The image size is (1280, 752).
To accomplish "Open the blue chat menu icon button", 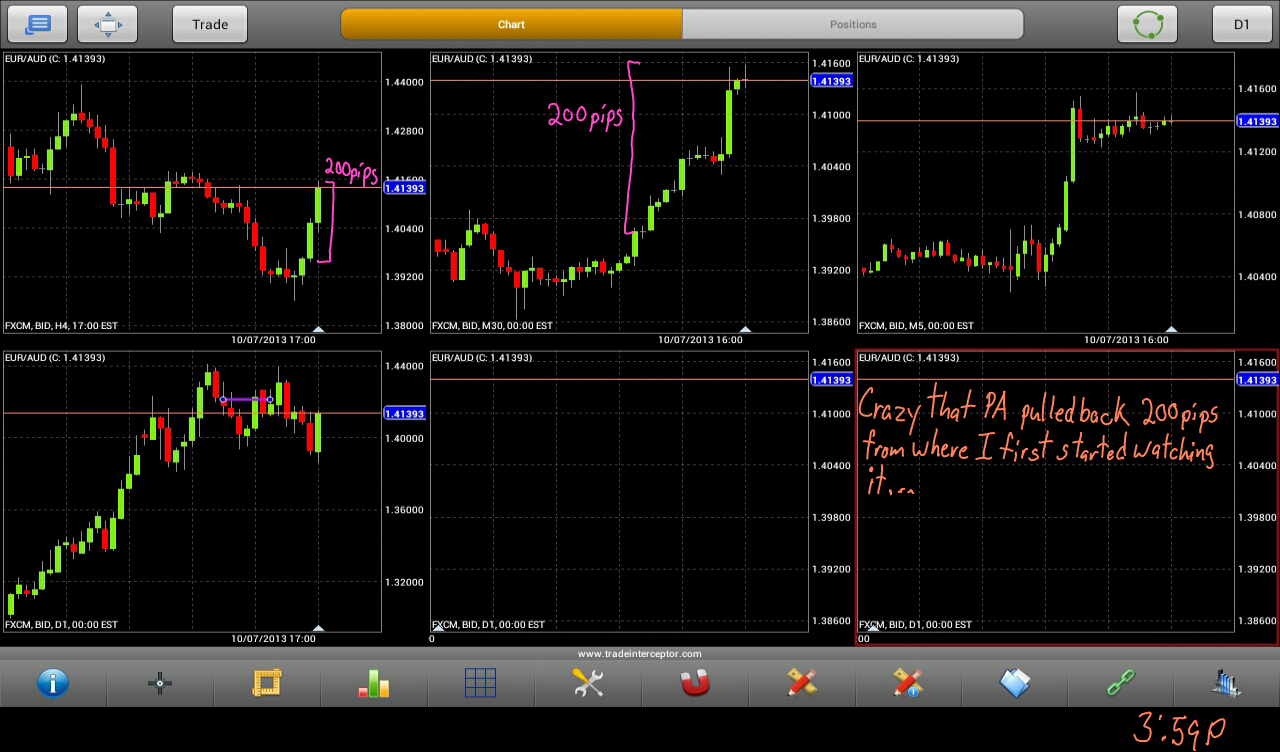I will point(38,24).
